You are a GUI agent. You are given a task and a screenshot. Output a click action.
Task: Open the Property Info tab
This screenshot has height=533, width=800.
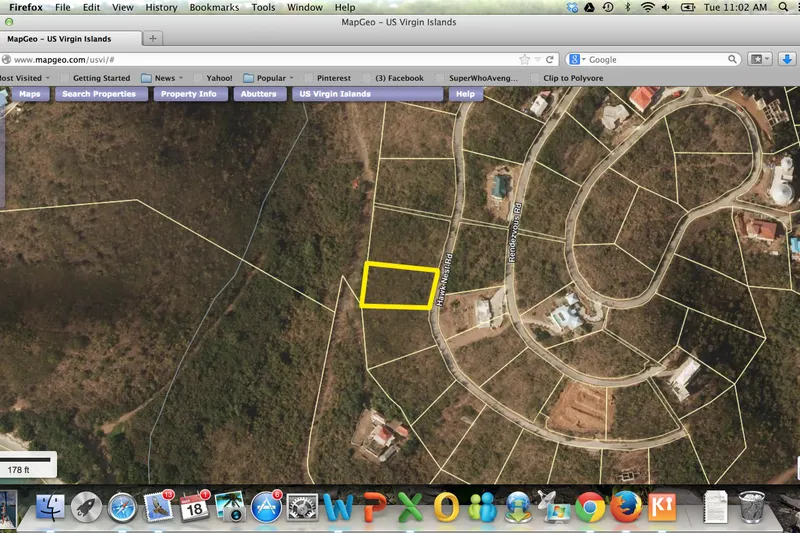pos(188,94)
